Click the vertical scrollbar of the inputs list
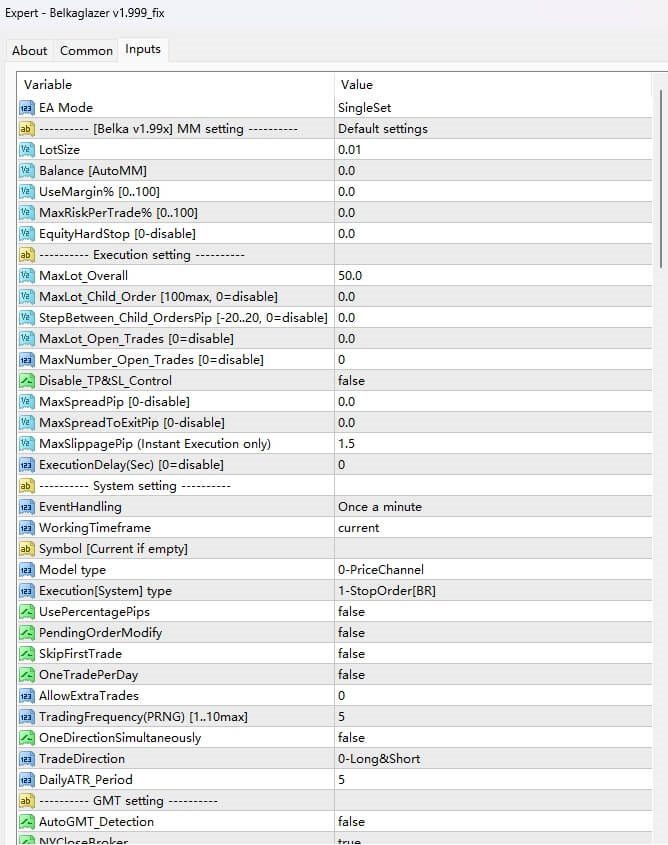The image size is (668, 845). point(659,180)
